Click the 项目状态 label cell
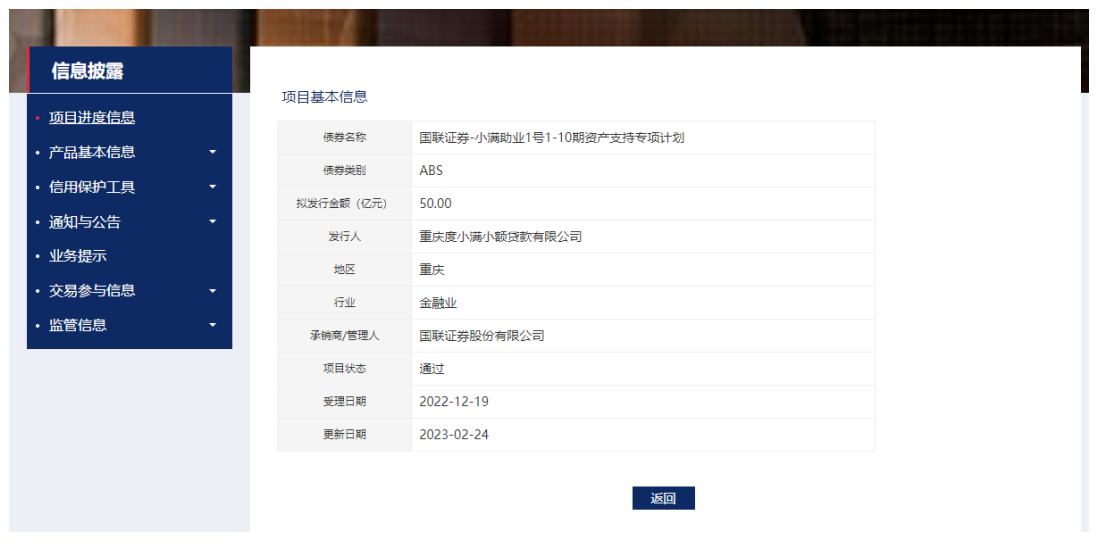 coord(344,368)
